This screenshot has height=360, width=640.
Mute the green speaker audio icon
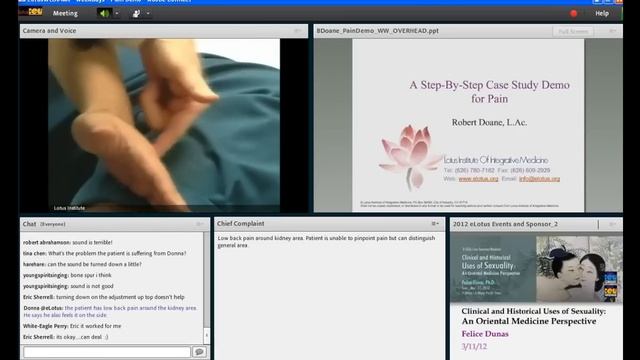tap(104, 13)
